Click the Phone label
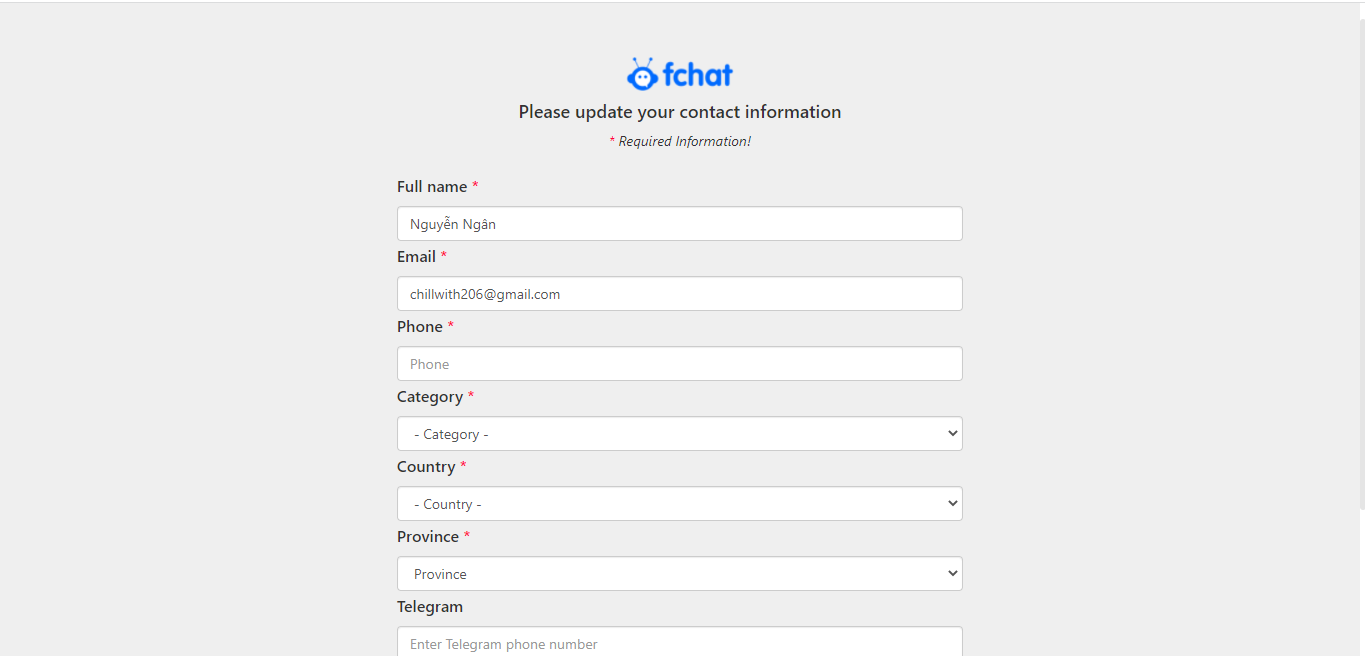The width and height of the screenshot is (1365, 656). tap(420, 327)
